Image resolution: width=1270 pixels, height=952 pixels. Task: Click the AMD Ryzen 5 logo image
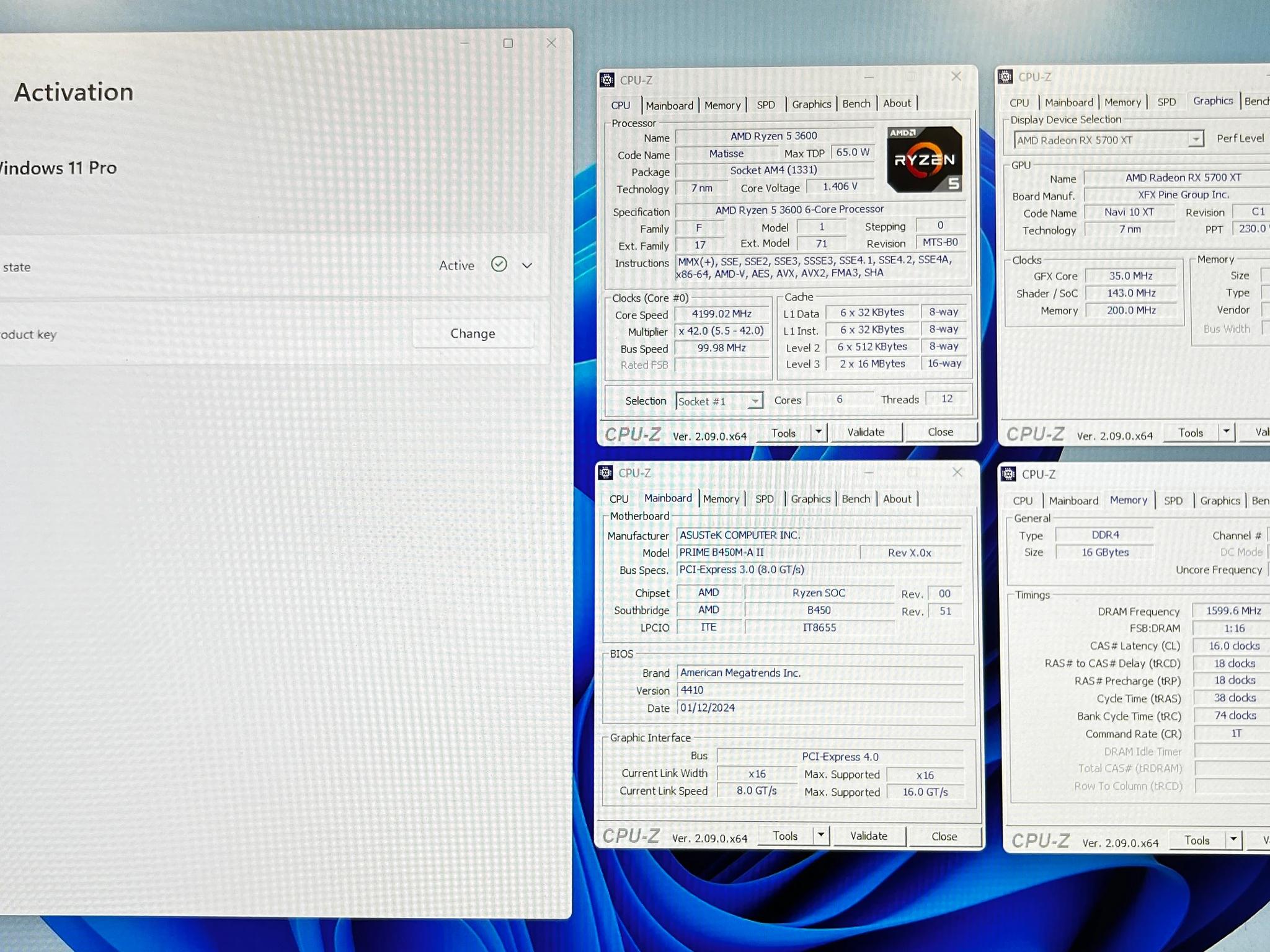pos(924,159)
